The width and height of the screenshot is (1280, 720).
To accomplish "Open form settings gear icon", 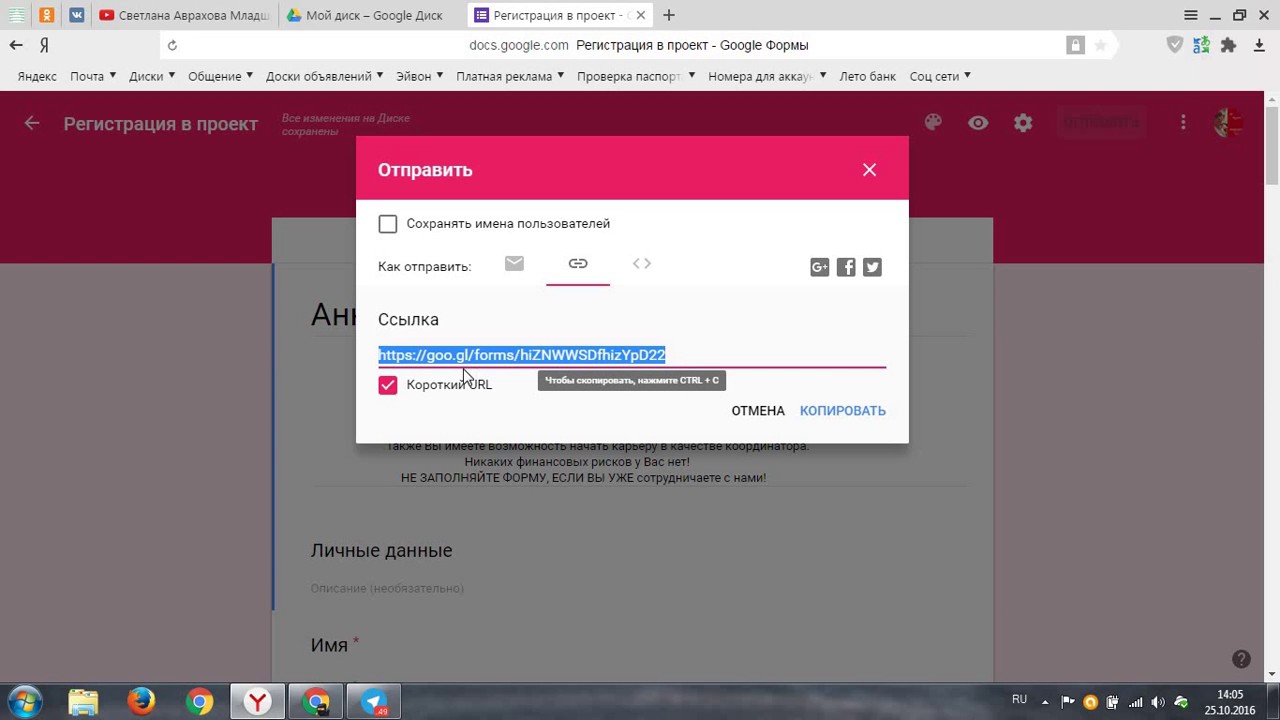I will pyautogui.click(x=1023, y=123).
